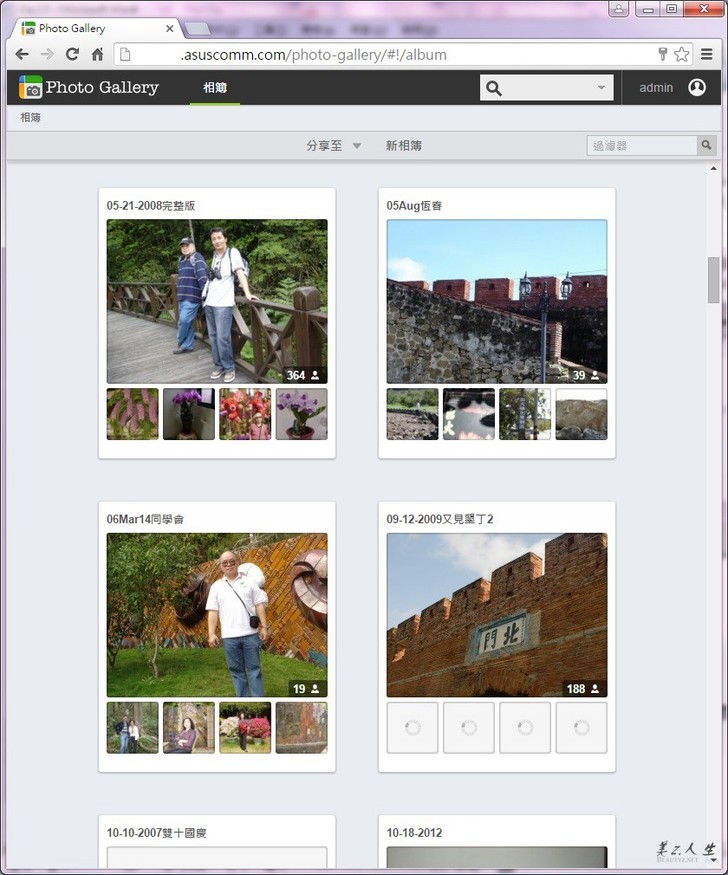The image size is (728, 875).
Task: Click the browser forward arrow
Action: [47, 54]
